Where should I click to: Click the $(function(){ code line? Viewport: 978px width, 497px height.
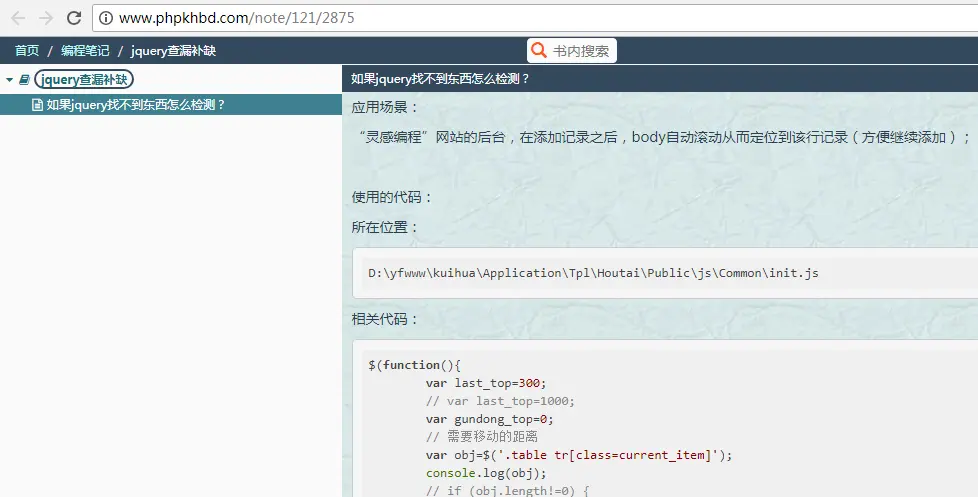[414, 365]
